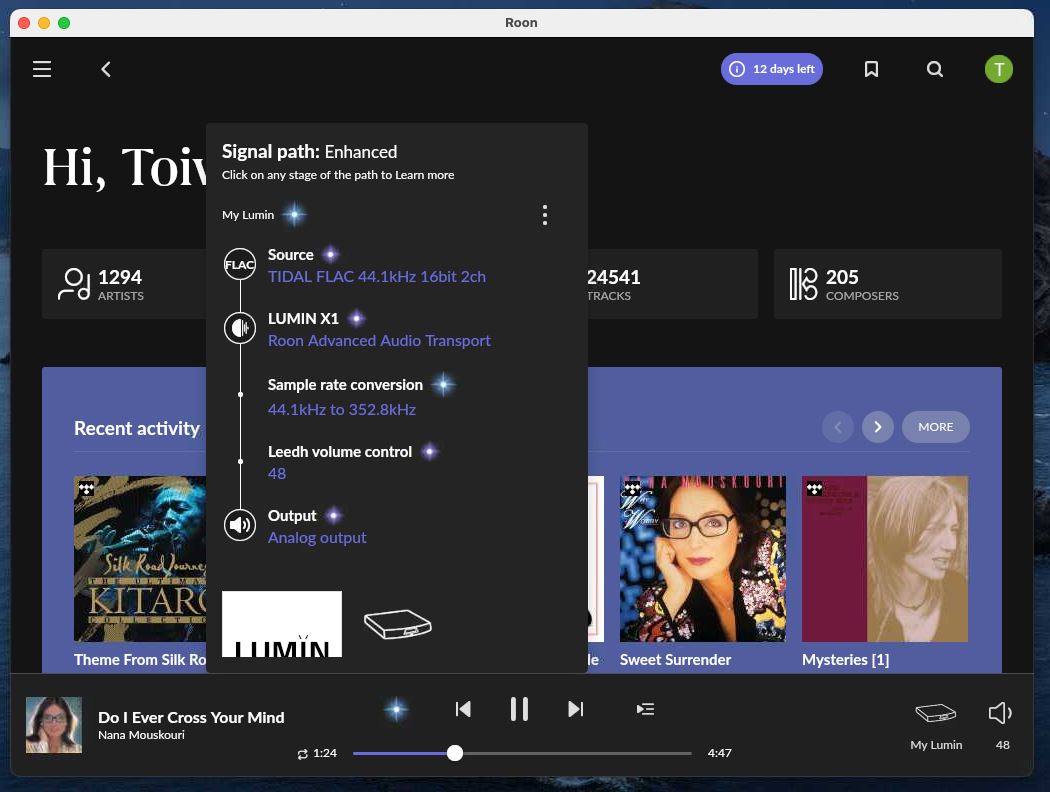
Task: Click the Leedh volume value 48
Action: click(277, 473)
